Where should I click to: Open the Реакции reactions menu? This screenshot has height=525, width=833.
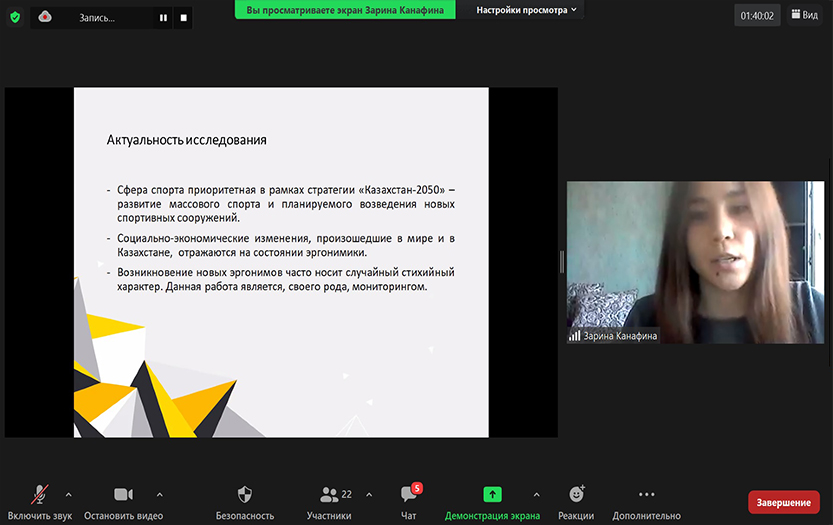click(x=576, y=502)
